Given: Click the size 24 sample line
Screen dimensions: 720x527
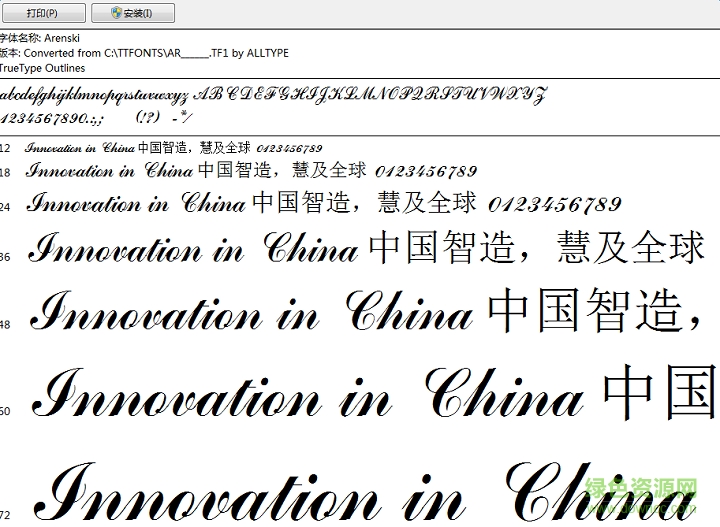Looking at the screenshot, I should coord(324,202).
